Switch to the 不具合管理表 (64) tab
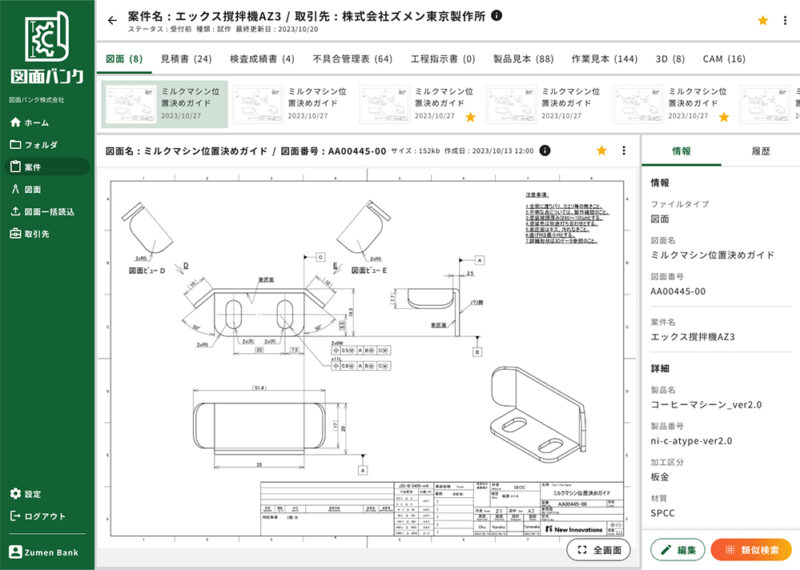Viewport: 800px width, 570px height. pyautogui.click(x=353, y=59)
